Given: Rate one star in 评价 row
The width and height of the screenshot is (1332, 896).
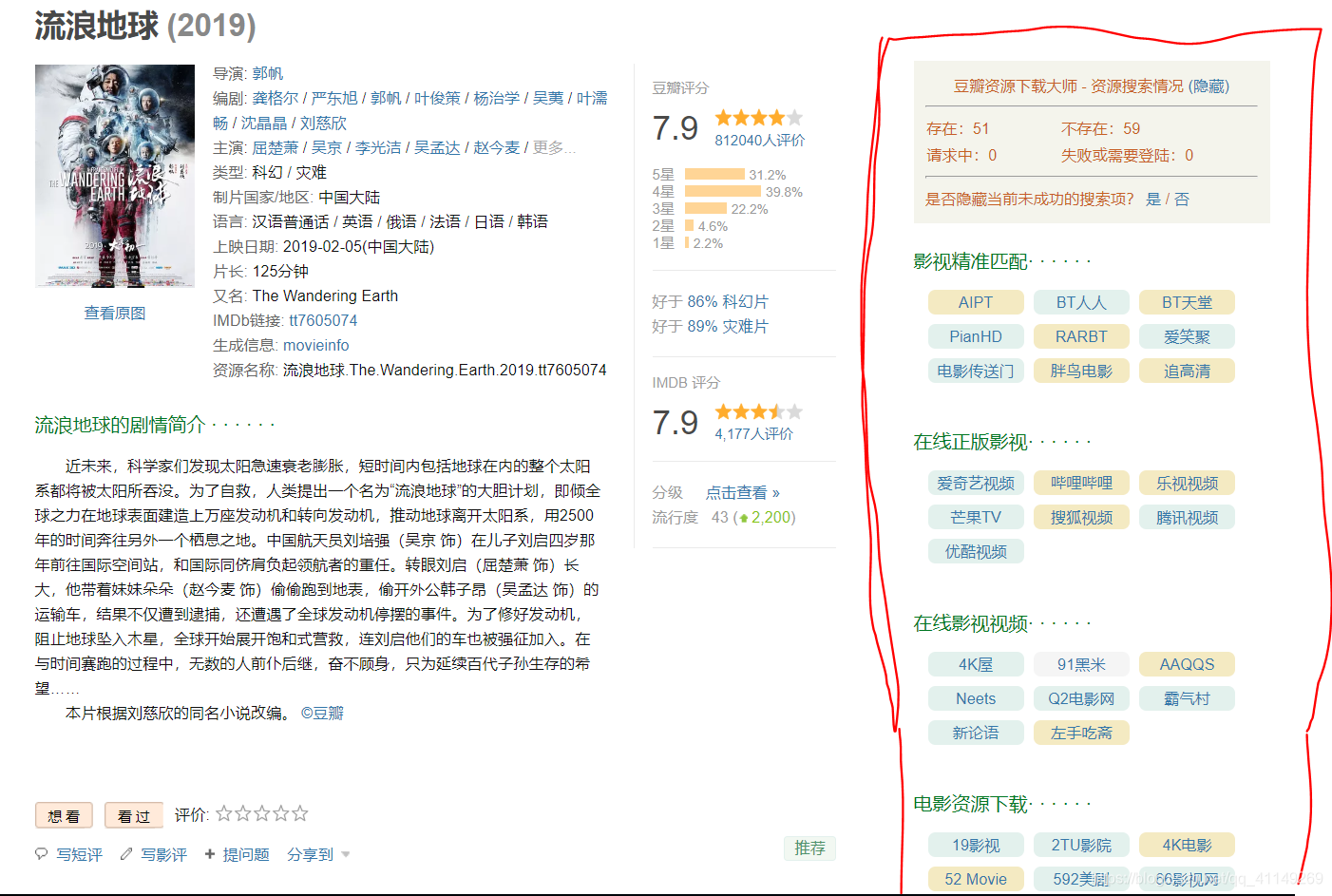Looking at the screenshot, I should [224, 813].
